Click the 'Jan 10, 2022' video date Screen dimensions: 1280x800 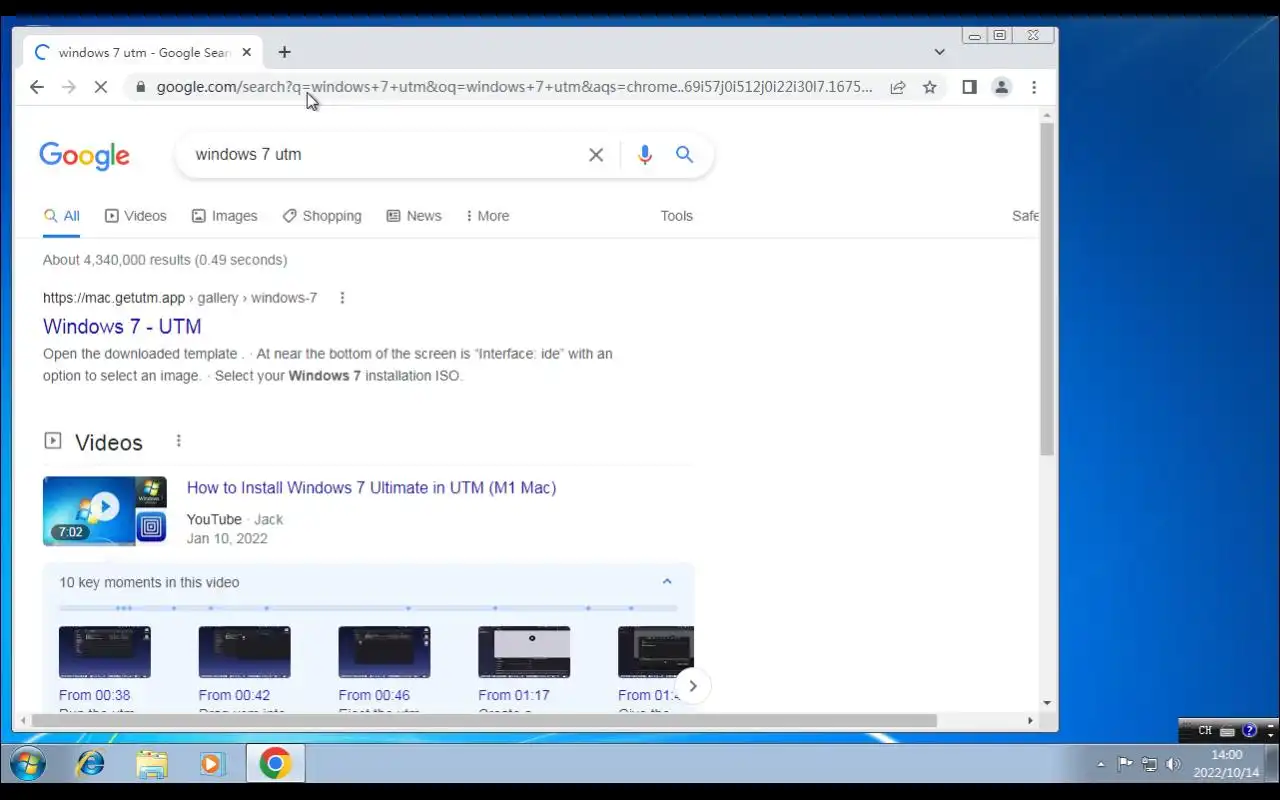coord(227,538)
